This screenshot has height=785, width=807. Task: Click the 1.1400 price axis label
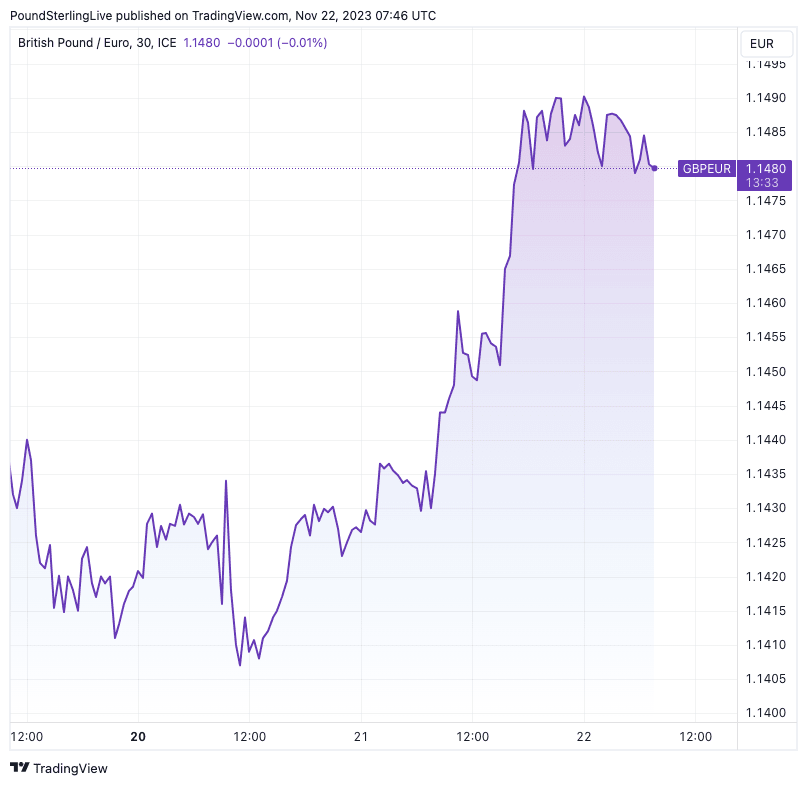(765, 712)
